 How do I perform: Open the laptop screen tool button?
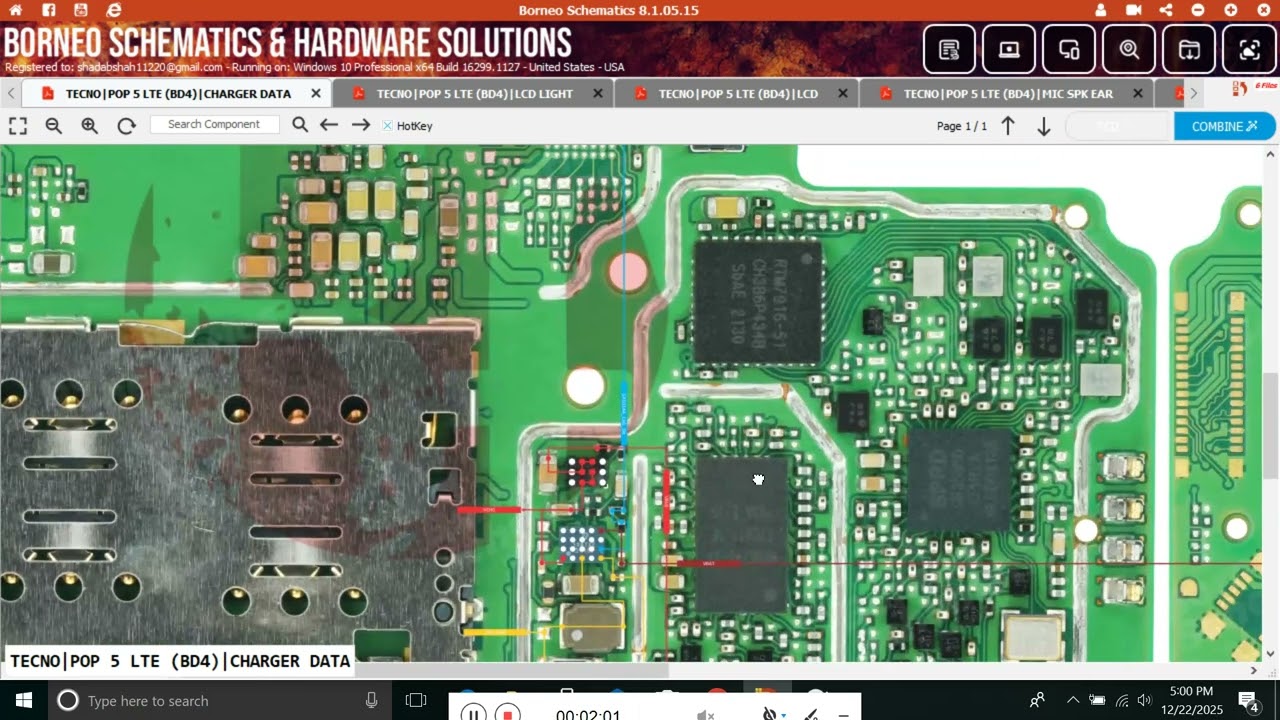coord(1009,49)
